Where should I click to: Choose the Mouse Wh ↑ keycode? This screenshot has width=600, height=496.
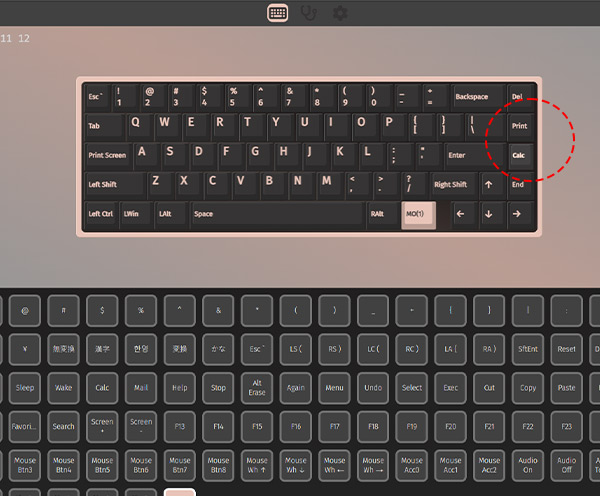(257, 465)
